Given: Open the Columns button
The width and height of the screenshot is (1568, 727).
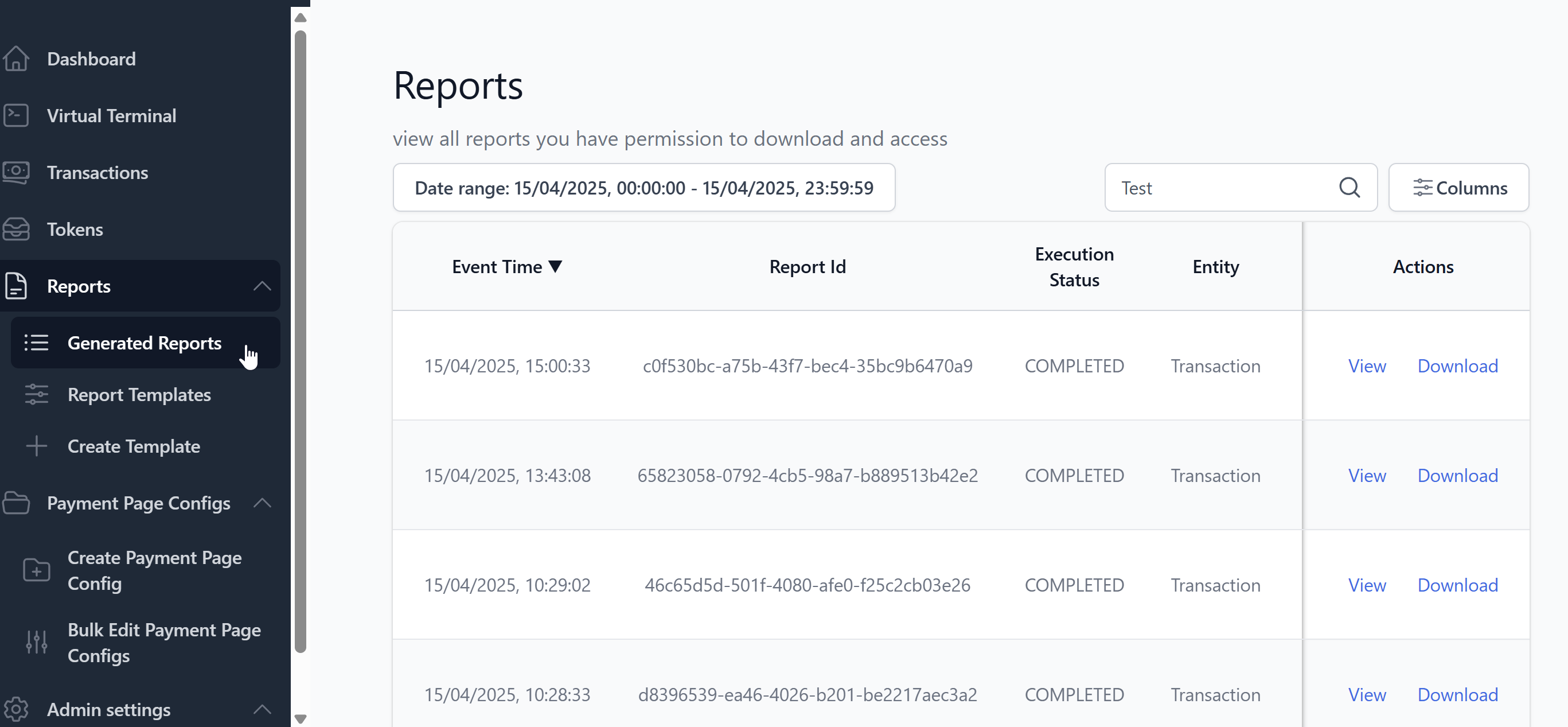Looking at the screenshot, I should (1459, 188).
